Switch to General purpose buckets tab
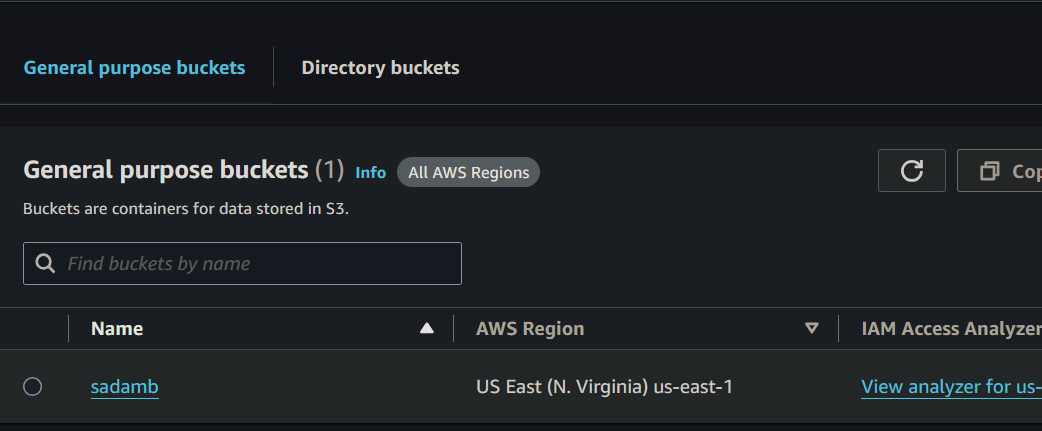The height and width of the screenshot is (431, 1042). point(134,68)
